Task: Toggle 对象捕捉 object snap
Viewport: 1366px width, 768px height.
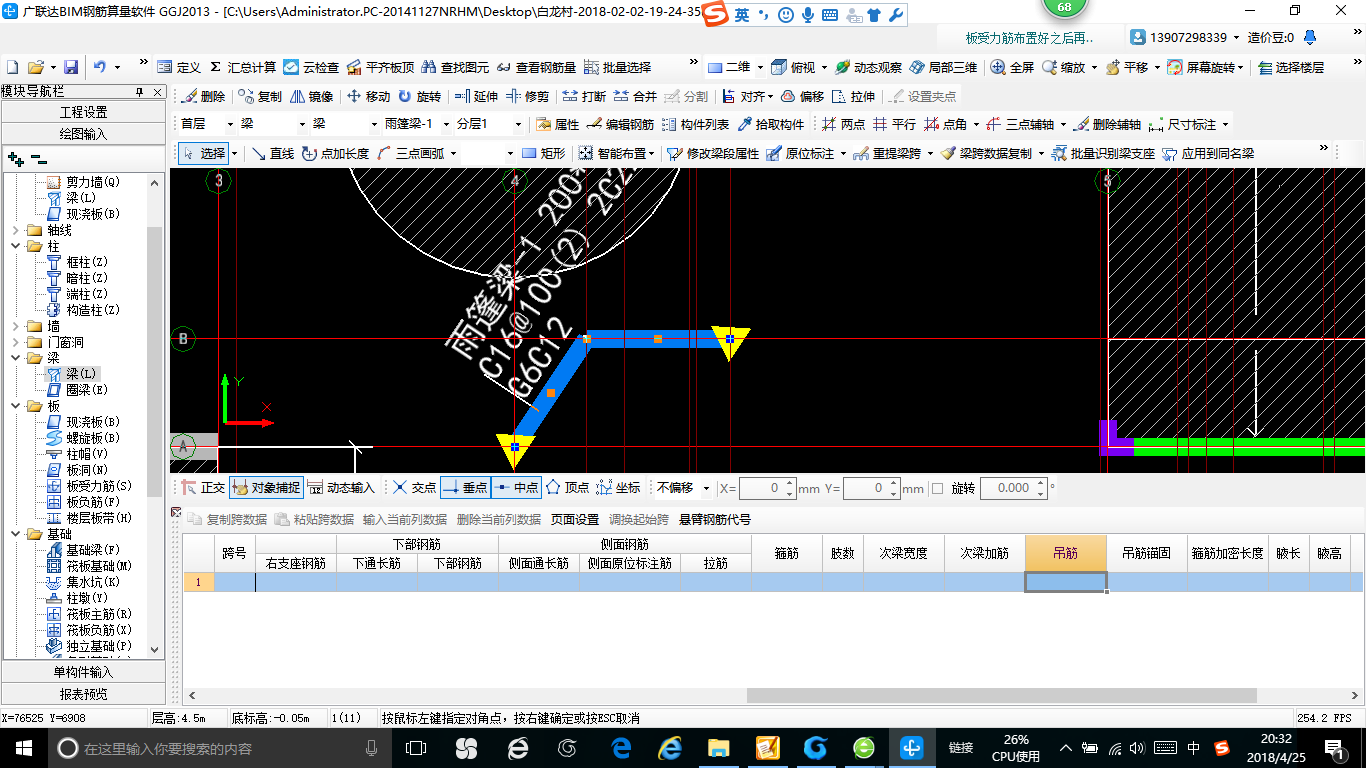Action: pos(265,488)
